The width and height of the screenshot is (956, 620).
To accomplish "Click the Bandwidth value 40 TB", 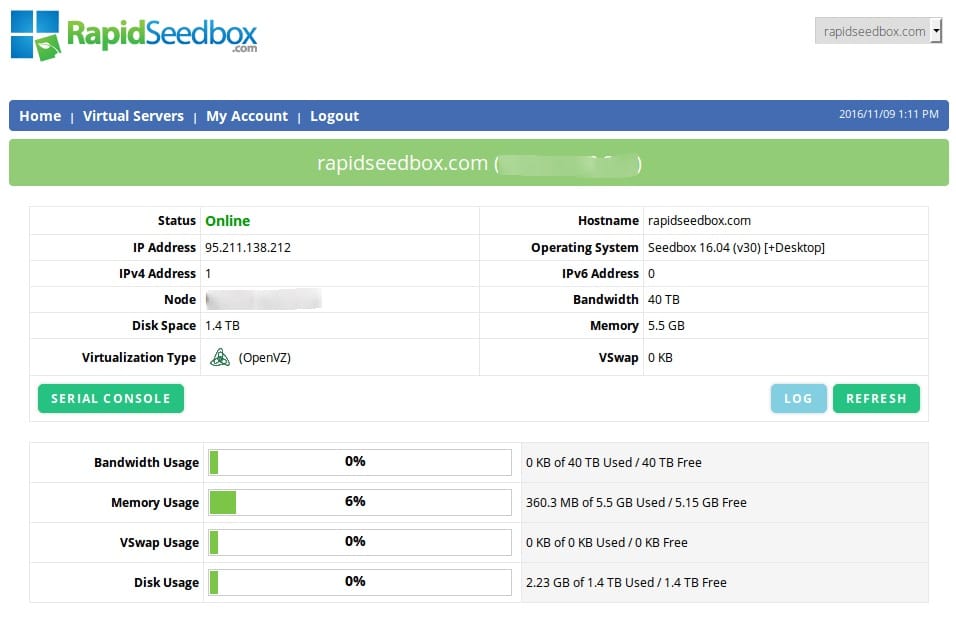I will pos(663,299).
